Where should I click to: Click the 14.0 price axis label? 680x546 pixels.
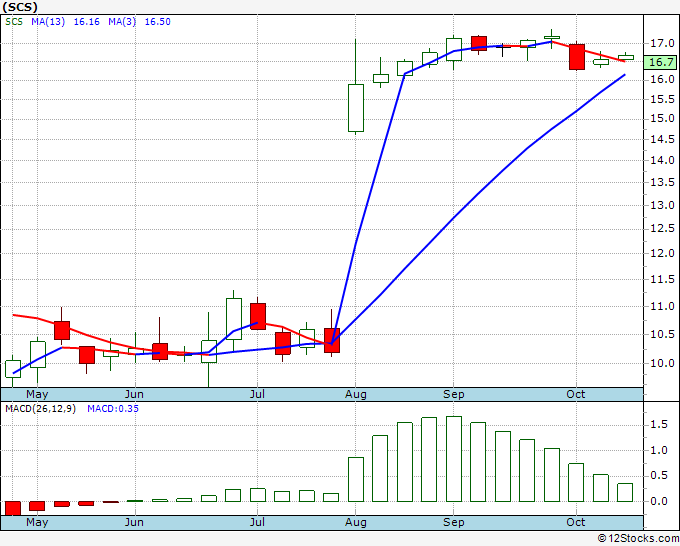pos(662,160)
